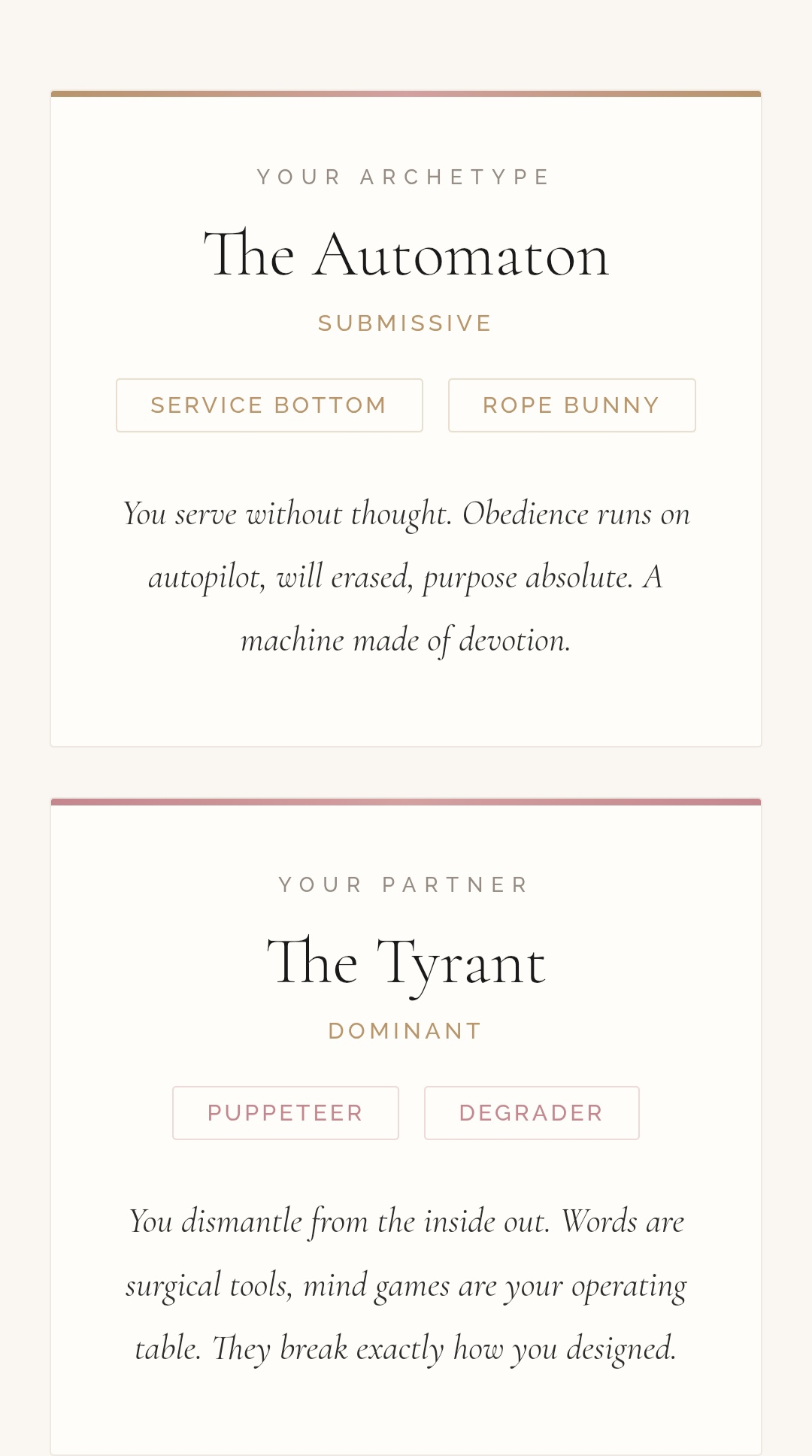
Task: Click the word "Obedience" in the description
Action: tap(525, 514)
